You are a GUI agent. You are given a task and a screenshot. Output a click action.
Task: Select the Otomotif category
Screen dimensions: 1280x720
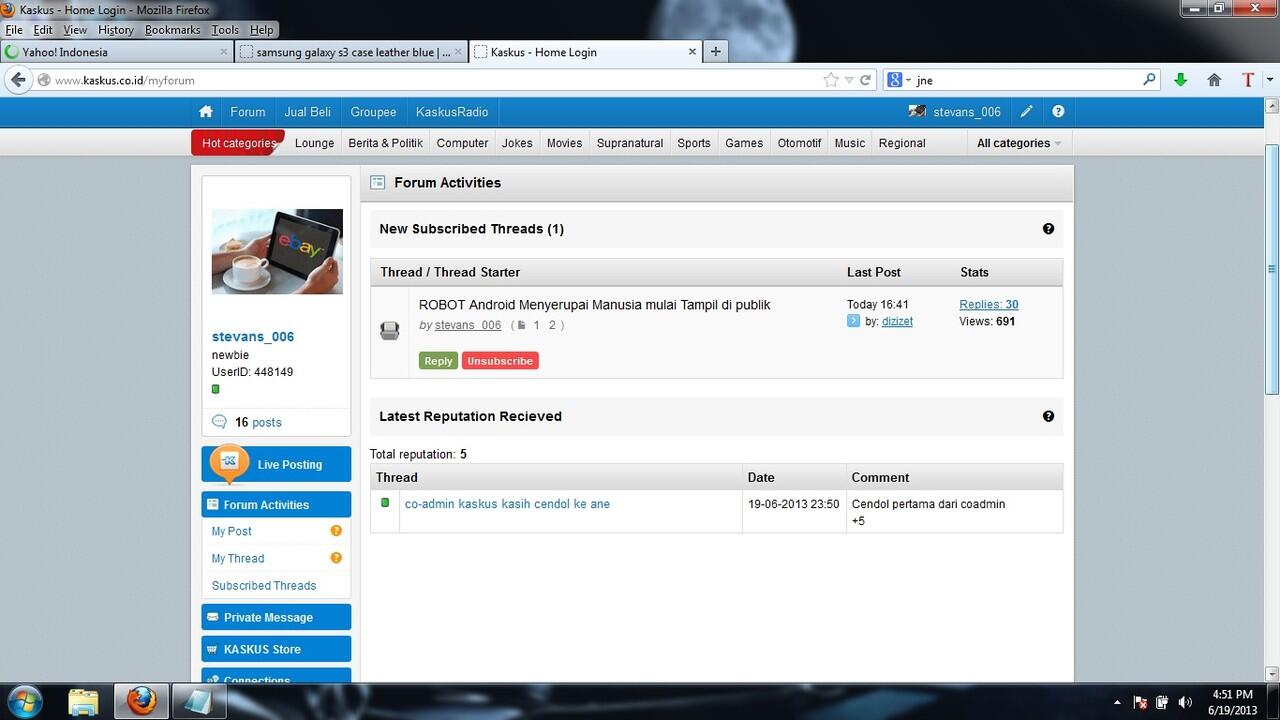(x=800, y=143)
